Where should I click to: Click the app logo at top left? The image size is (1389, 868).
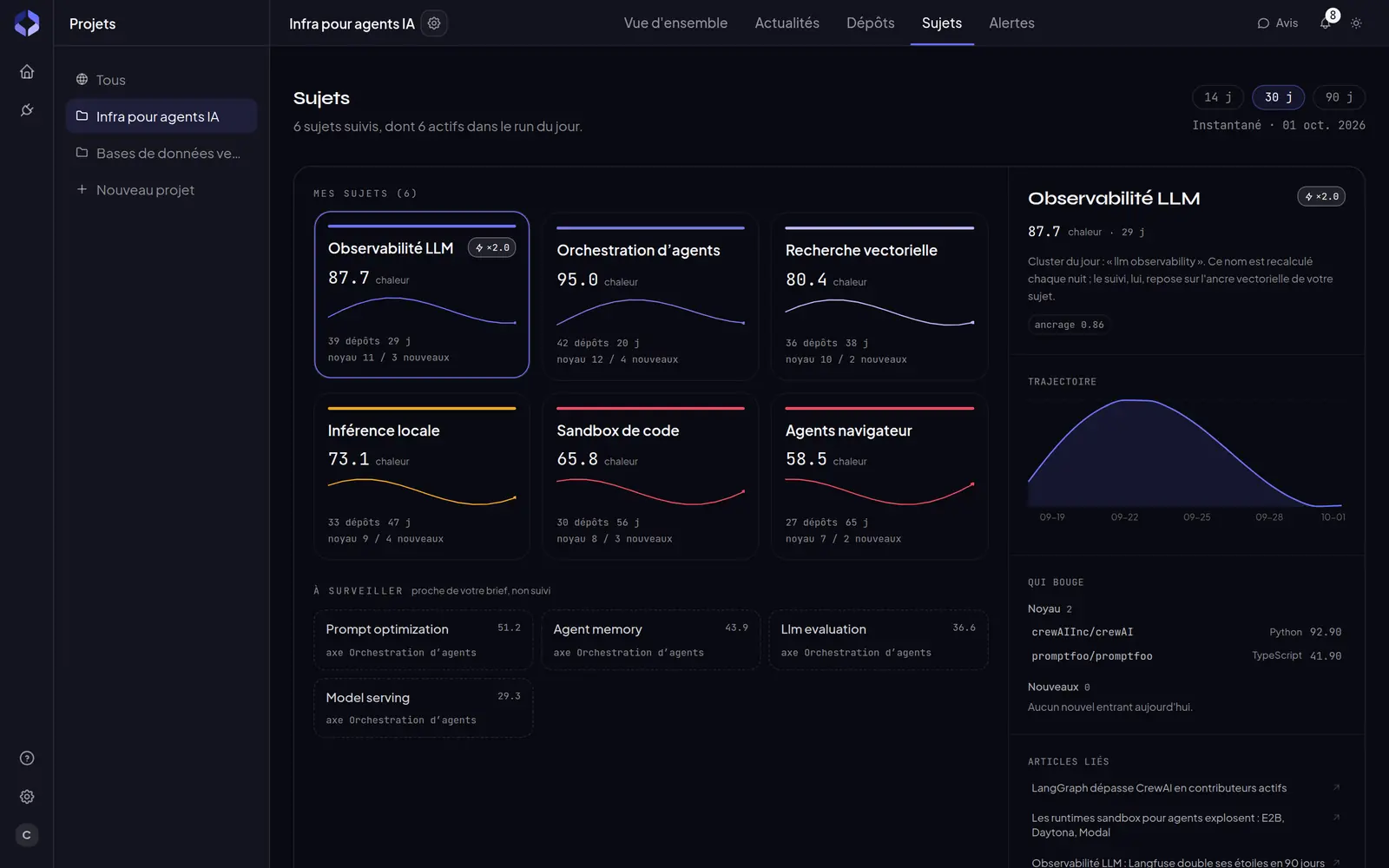point(27,23)
